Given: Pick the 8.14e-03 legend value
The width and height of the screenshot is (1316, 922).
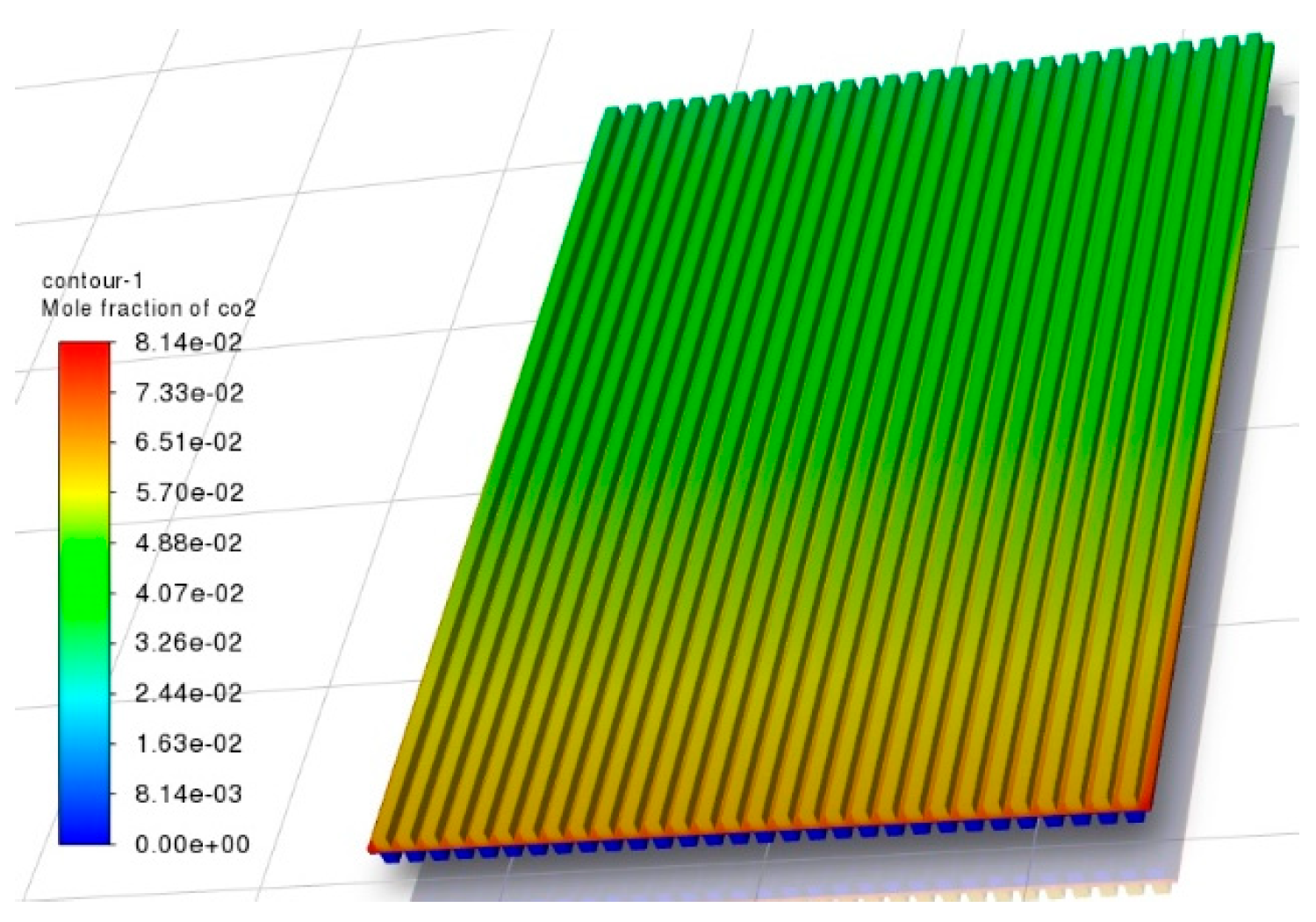Looking at the screenshot, I should tap(188, 794).
